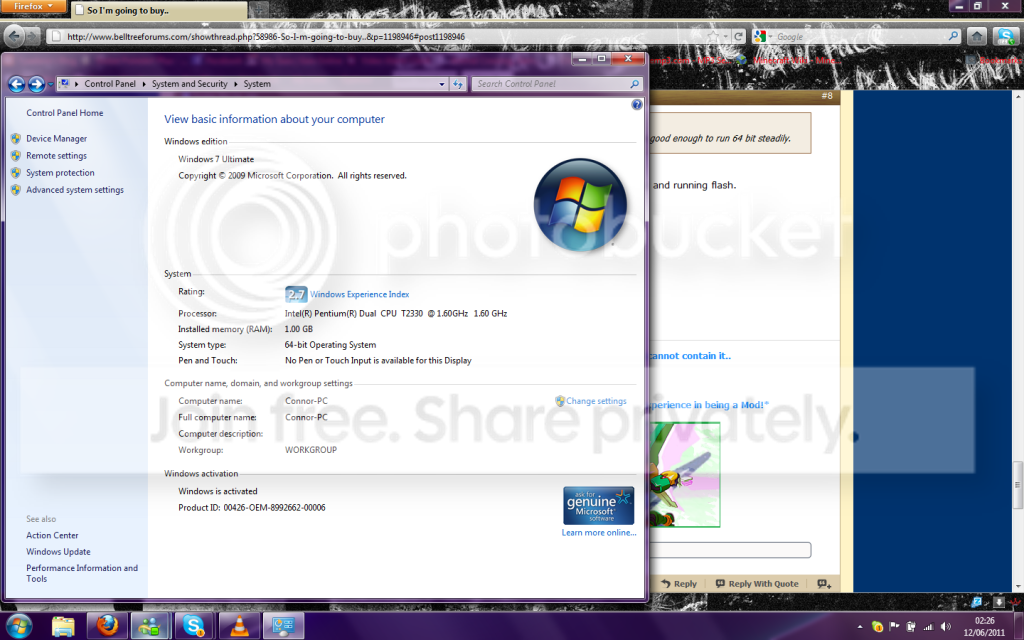Bookmark this page with the star icon
The image size is (1024, 640).
pyautogui.click(x=713, y=37)
